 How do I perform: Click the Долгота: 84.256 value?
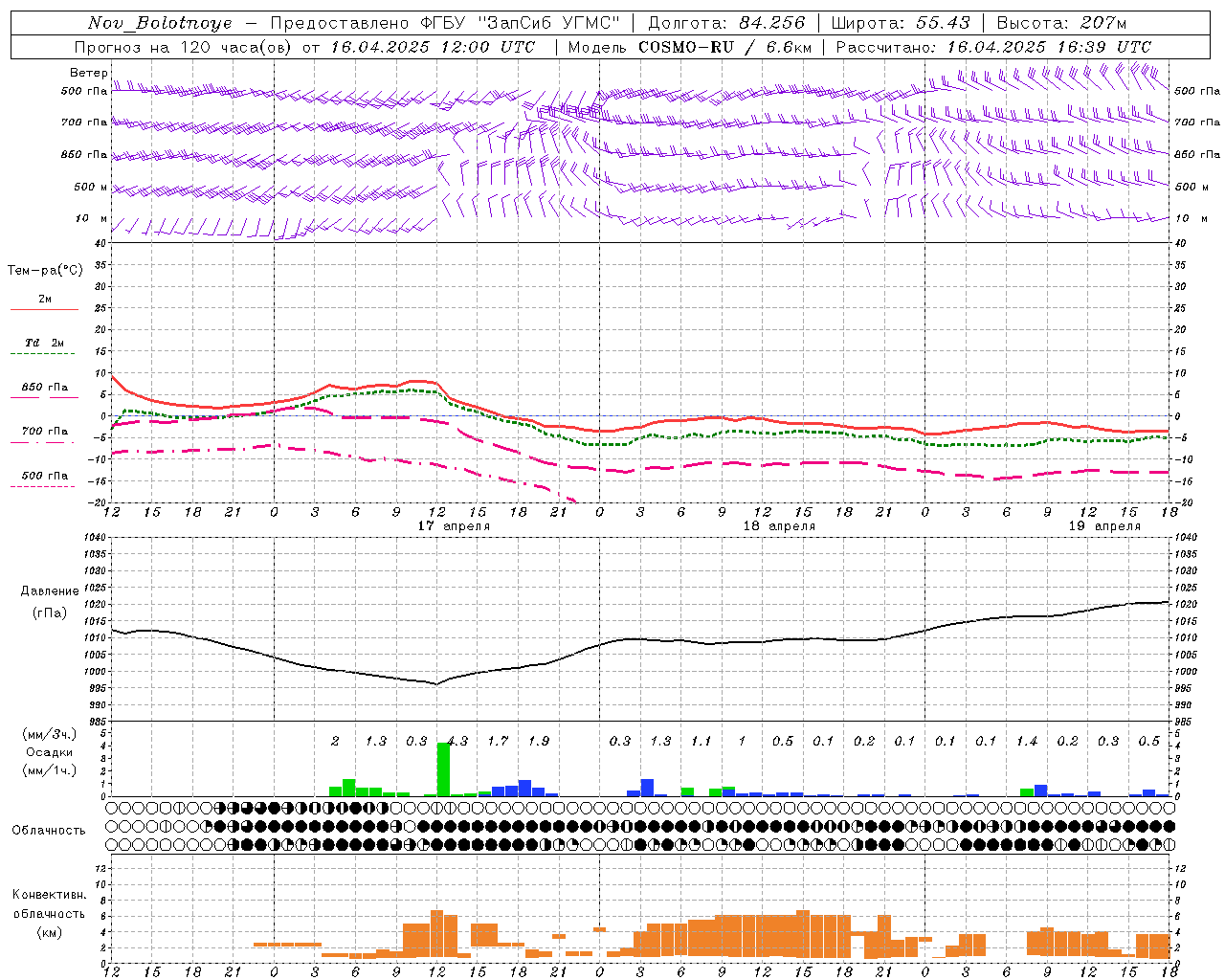(726, 23)
